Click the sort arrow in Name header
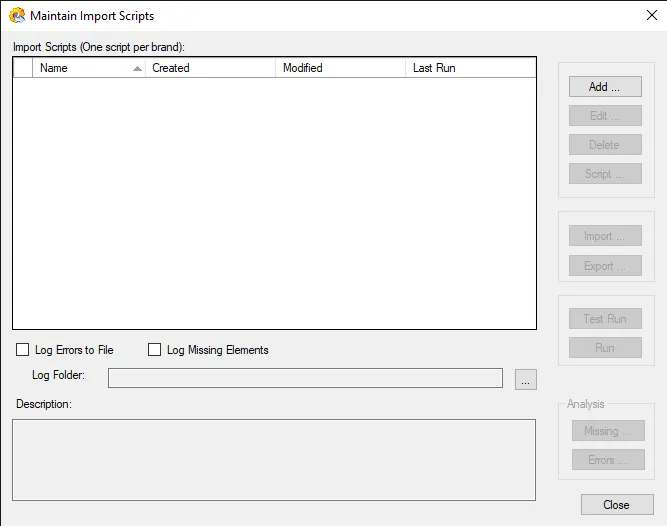 pyautogui.click(x=137, y=68)
